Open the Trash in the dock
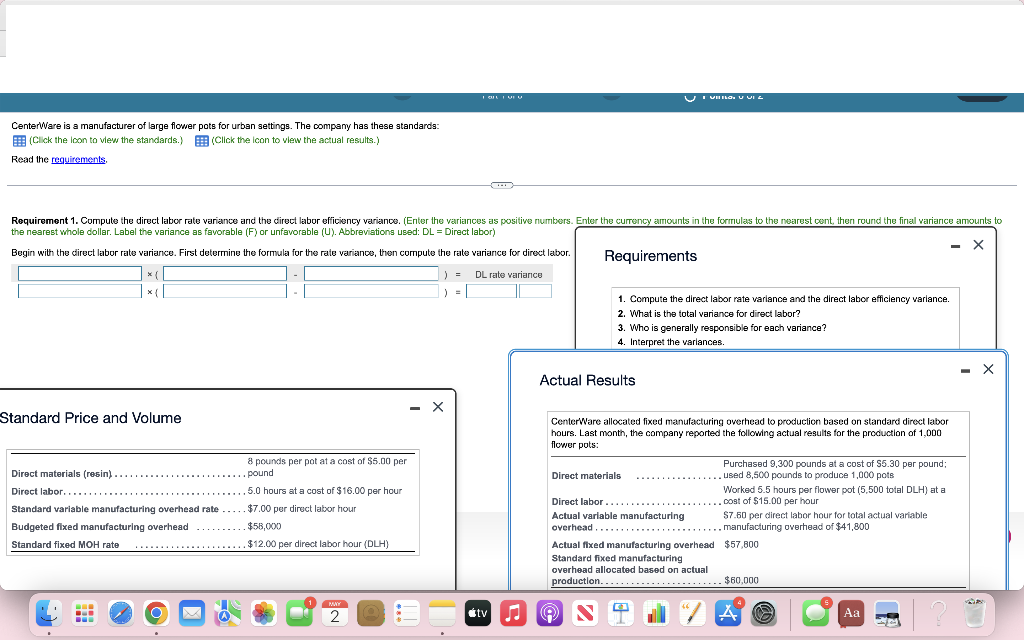Viewport: 1024px width, 640px height. [x=974, y=613]
